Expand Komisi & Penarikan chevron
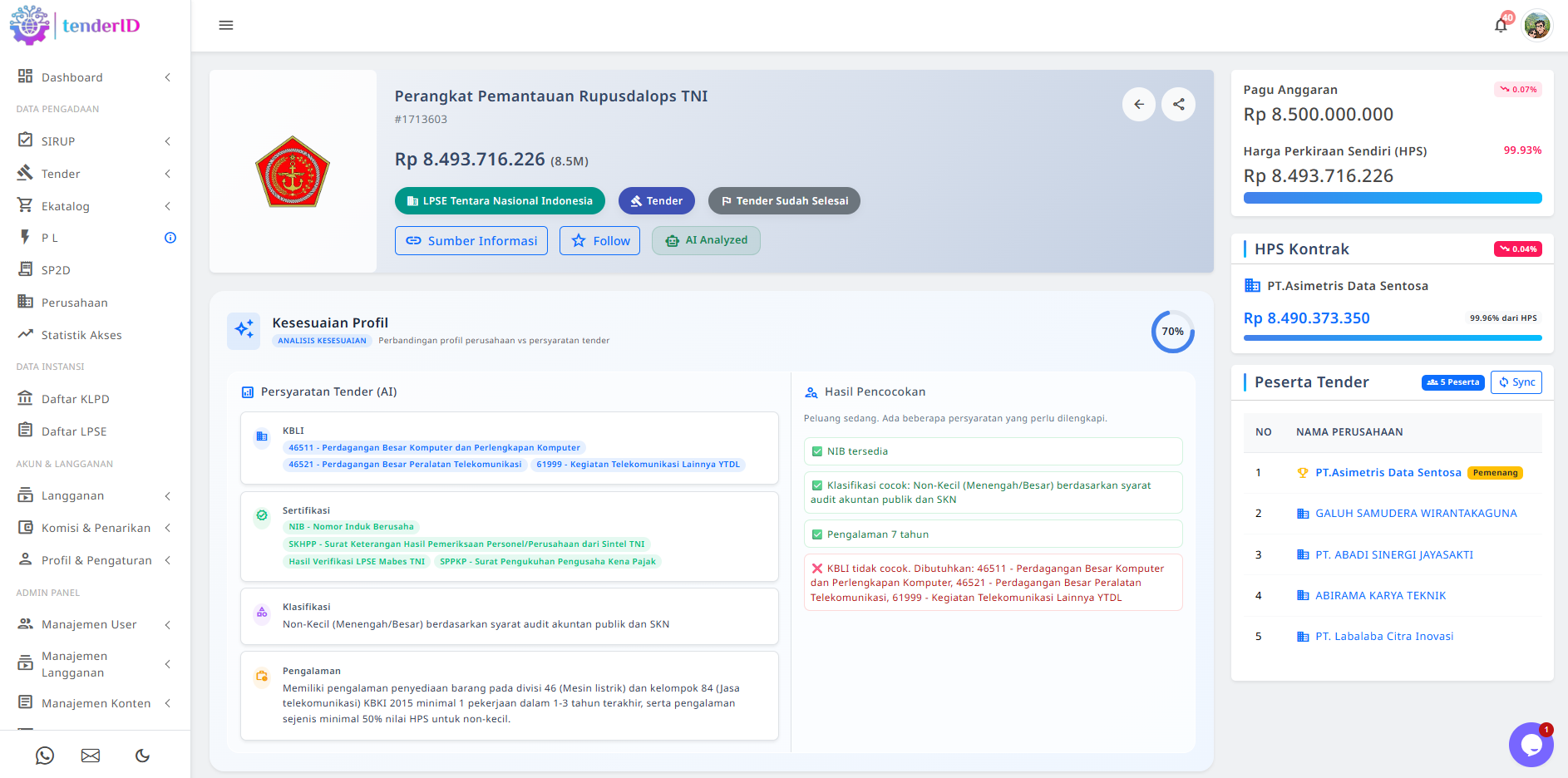The image size is (1568, 778). [168, 528]
